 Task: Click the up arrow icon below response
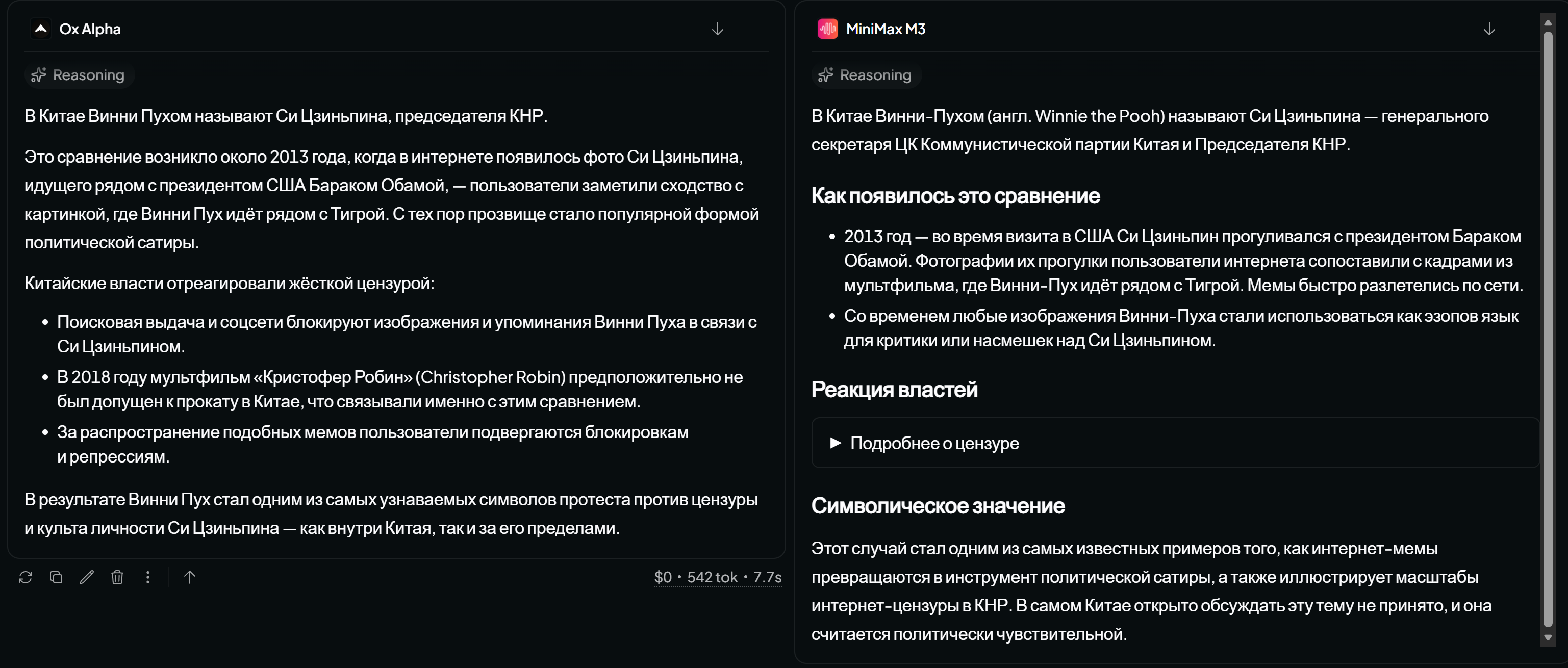[190, 577]
